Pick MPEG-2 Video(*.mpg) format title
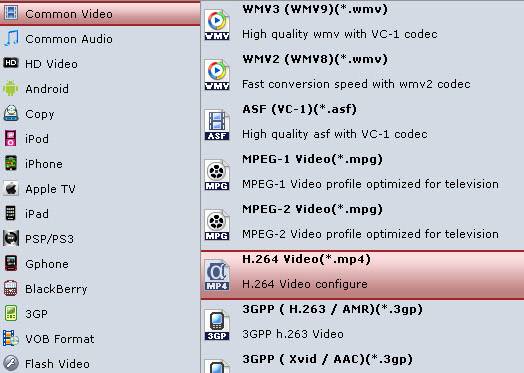Image resolution: width=524 pixels, height=373 pixels. (312, 210)
